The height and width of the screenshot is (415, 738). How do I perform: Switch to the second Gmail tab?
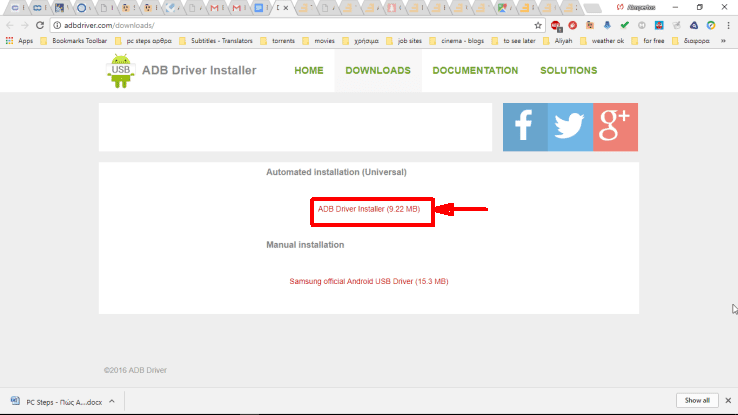(x=237, y=8)
